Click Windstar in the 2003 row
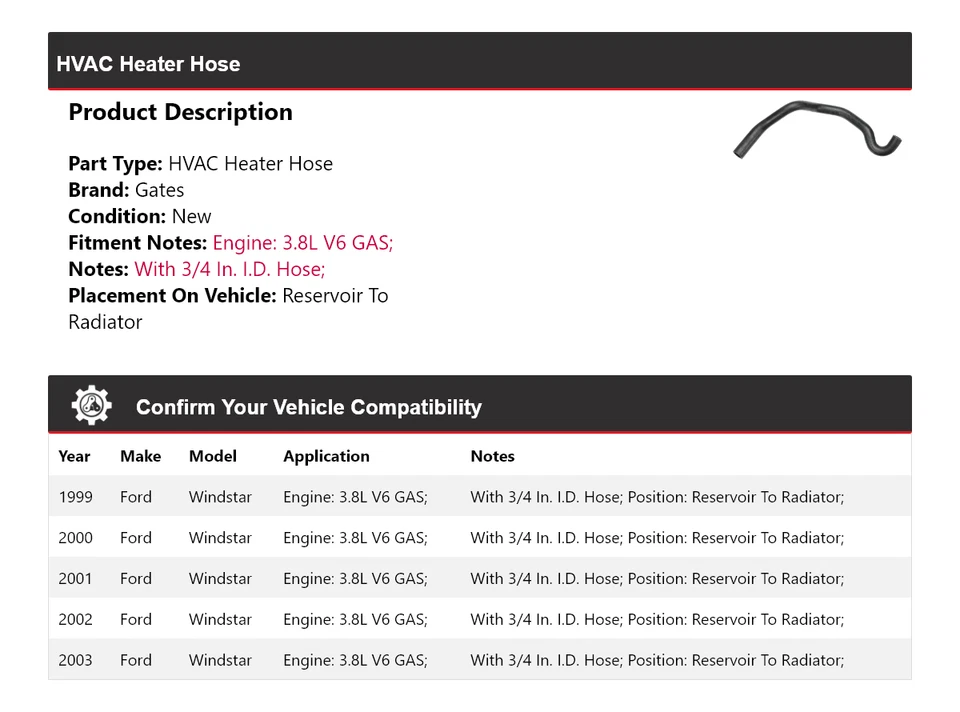Image resolution: width=960 pixels, height=712 pixels. (x=220, y=660)
